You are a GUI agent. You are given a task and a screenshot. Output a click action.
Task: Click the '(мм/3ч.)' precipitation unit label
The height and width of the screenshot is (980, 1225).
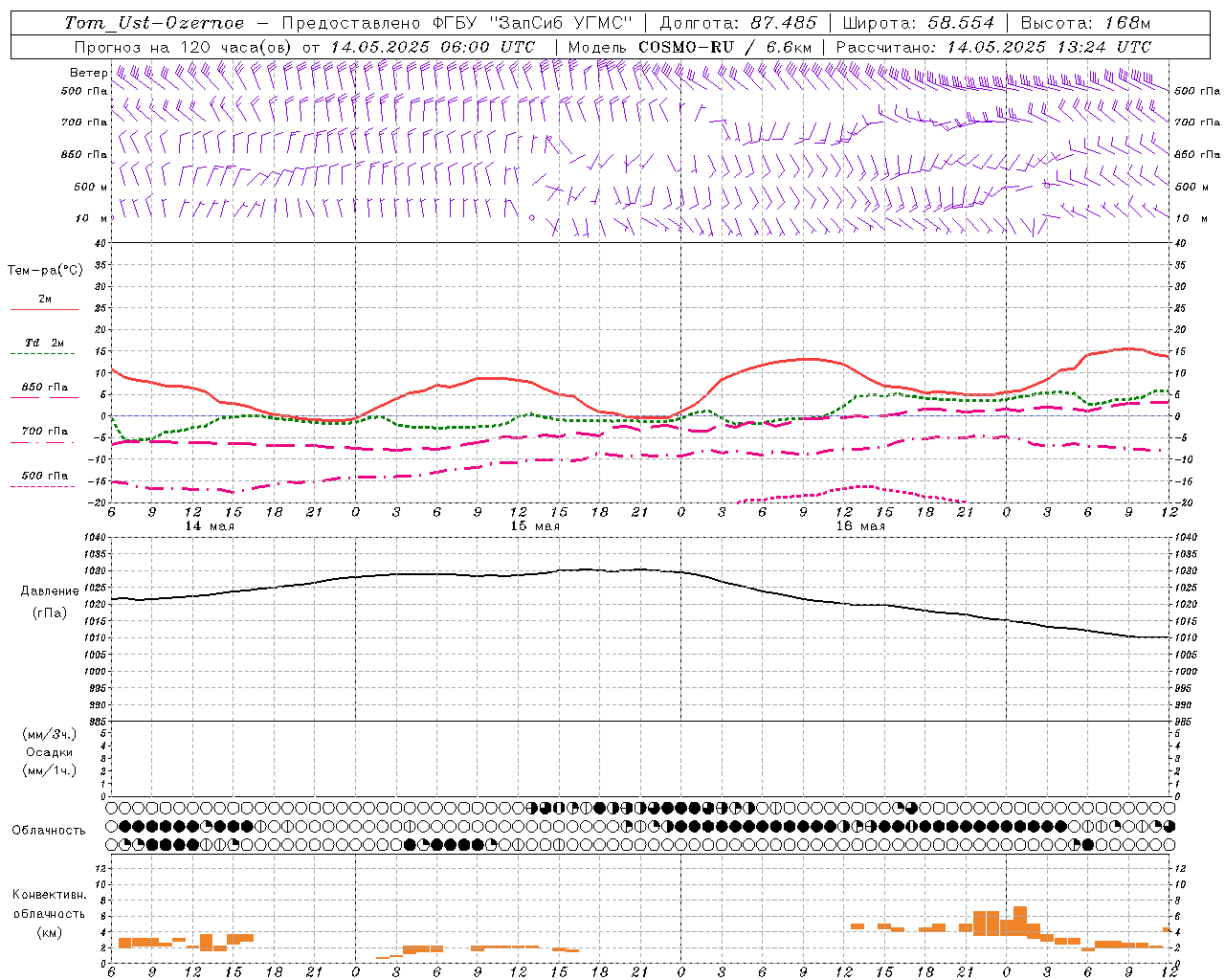click(x=50, y=734)
